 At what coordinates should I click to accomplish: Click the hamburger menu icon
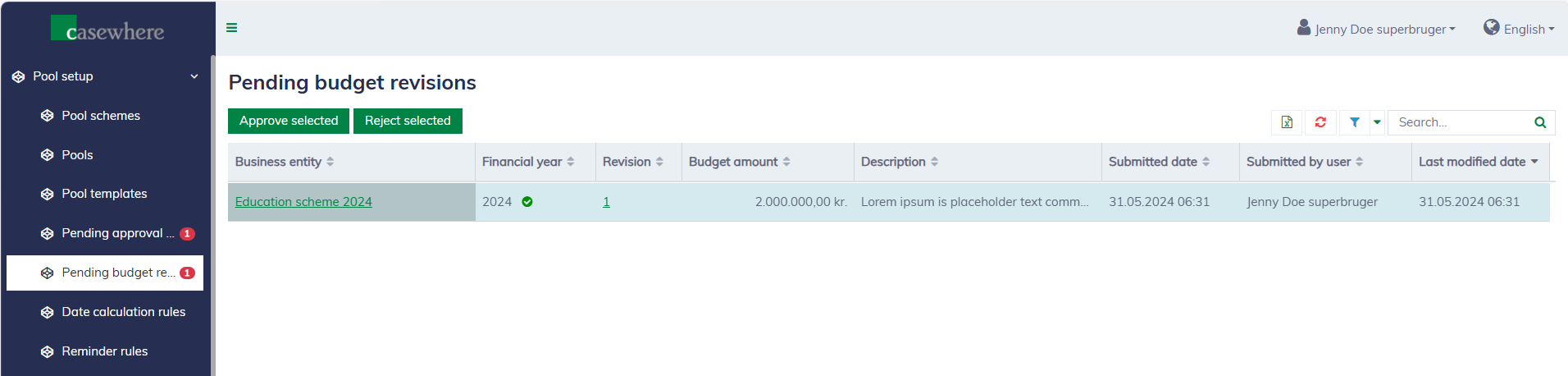[232, 28]
